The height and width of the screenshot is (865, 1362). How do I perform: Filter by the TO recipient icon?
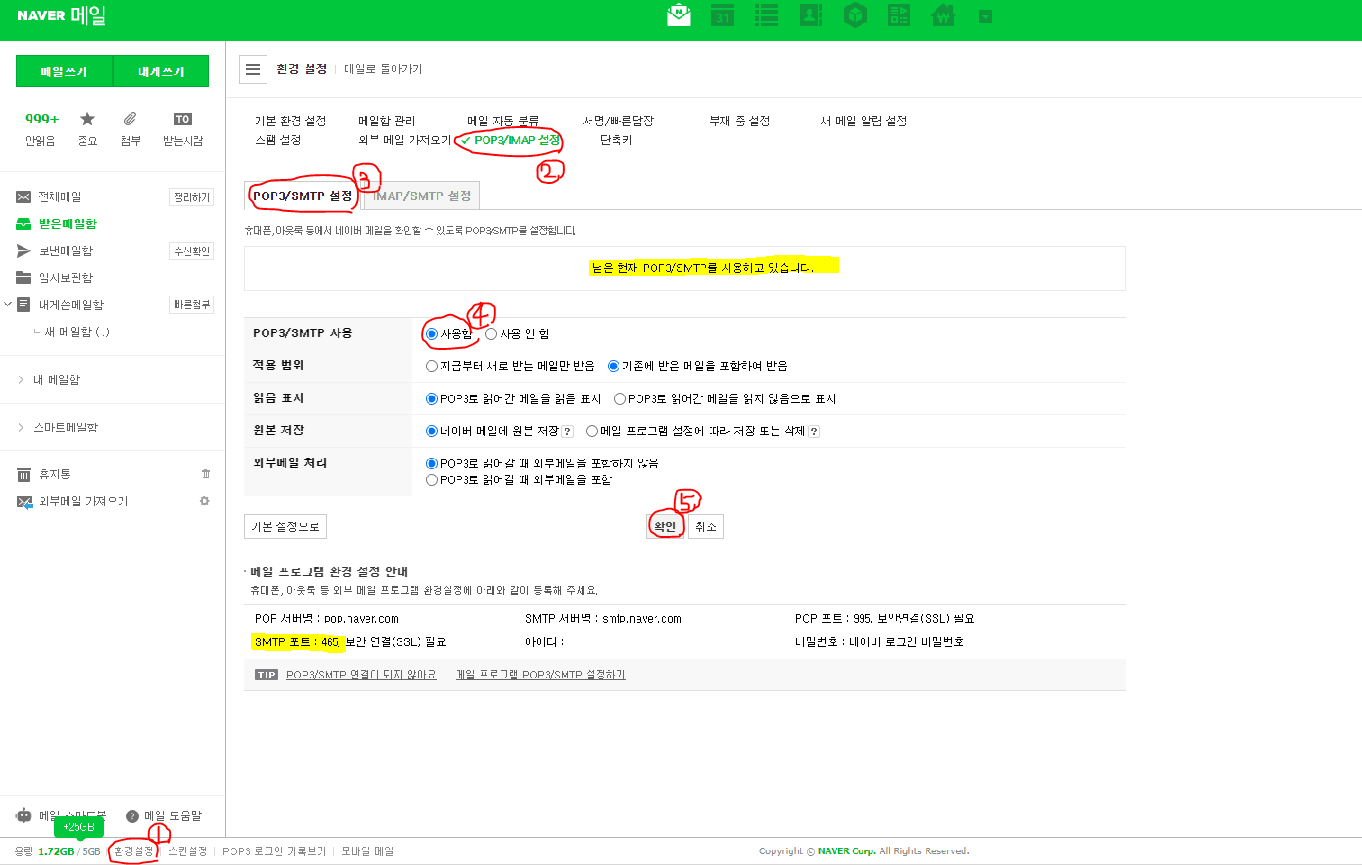pyautogui.click(x=182, y=119)
